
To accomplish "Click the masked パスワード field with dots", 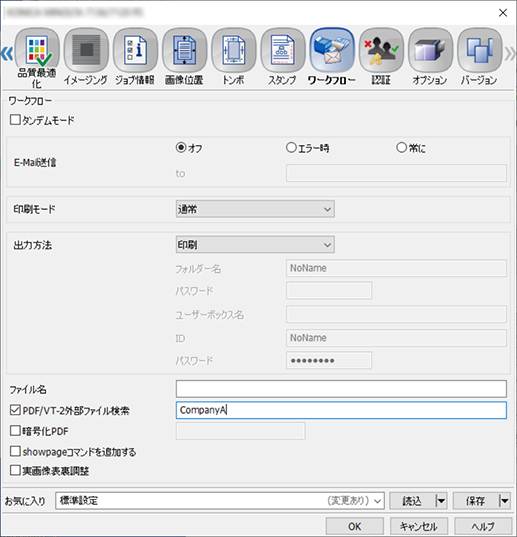I will click(329, 360).
